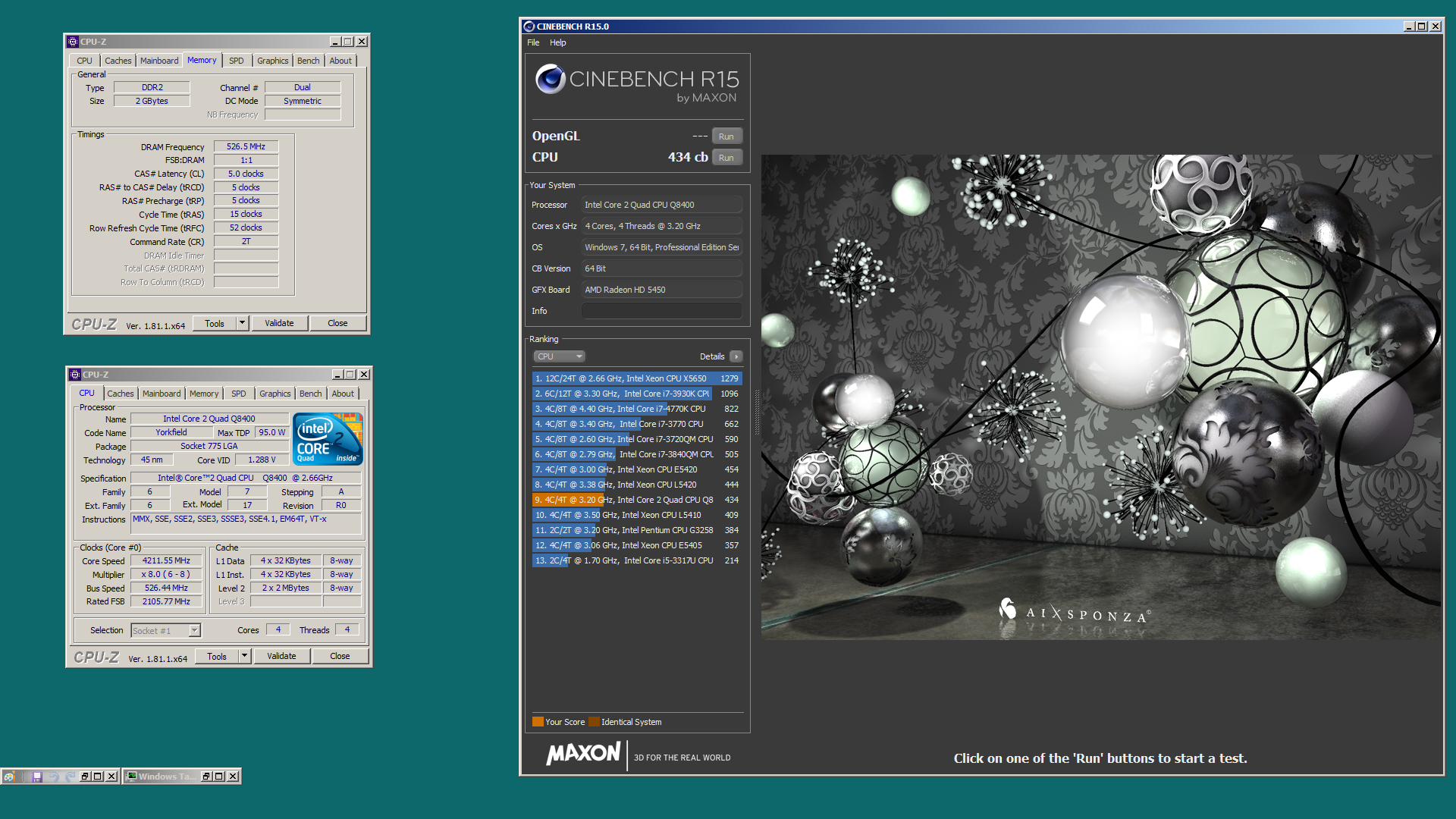Click the Instructions list MMX, SSE field
Screen dimensions: 1456x819
click(x=246, y=524)
